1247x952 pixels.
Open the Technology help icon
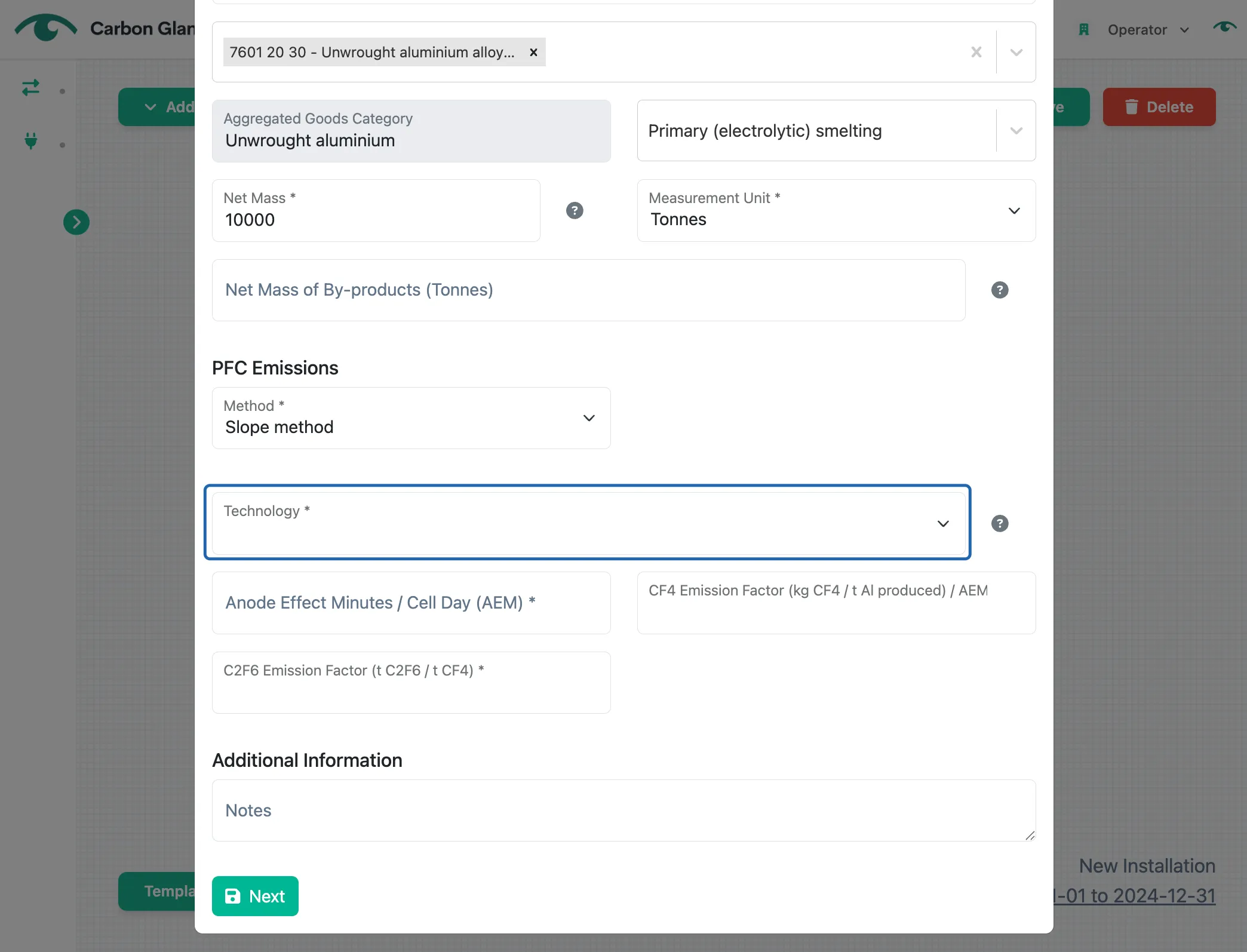1000,524
